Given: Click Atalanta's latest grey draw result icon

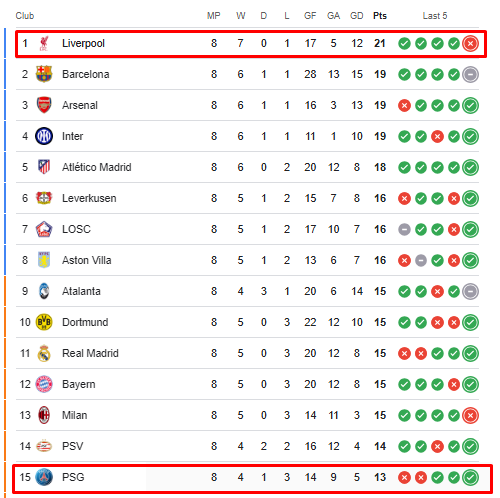Looking at the screenshot, I should (x=470, y=291).
